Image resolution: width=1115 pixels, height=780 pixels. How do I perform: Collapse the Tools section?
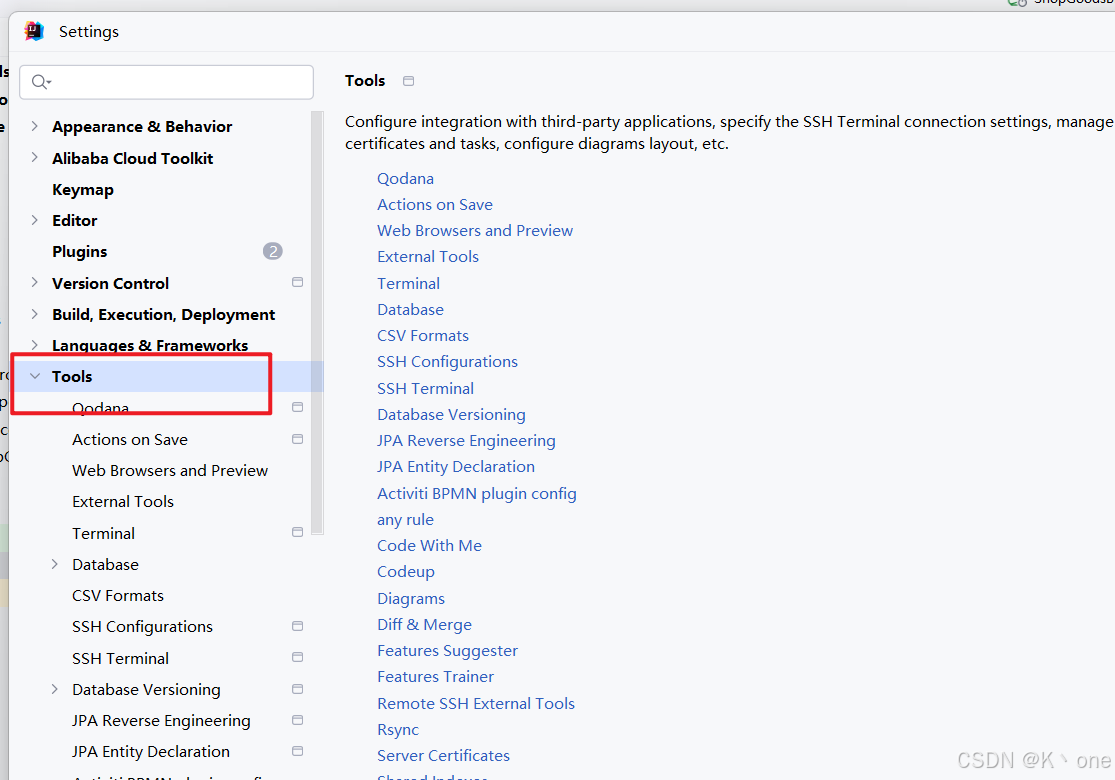pyautogui.click(x=34, y=376)
